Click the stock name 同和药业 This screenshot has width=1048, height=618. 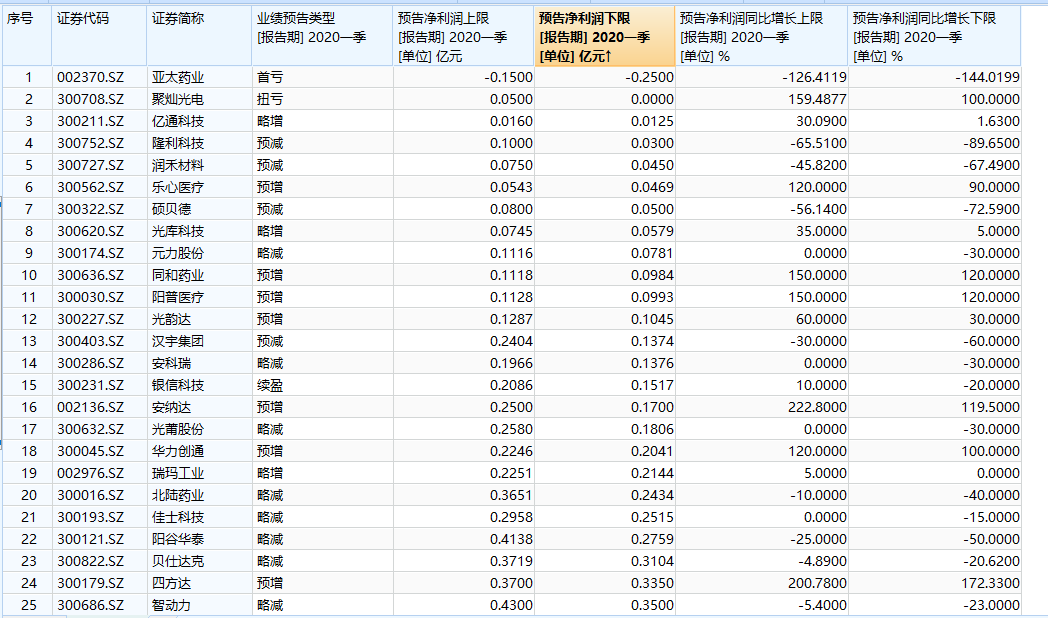click(178, 275)
